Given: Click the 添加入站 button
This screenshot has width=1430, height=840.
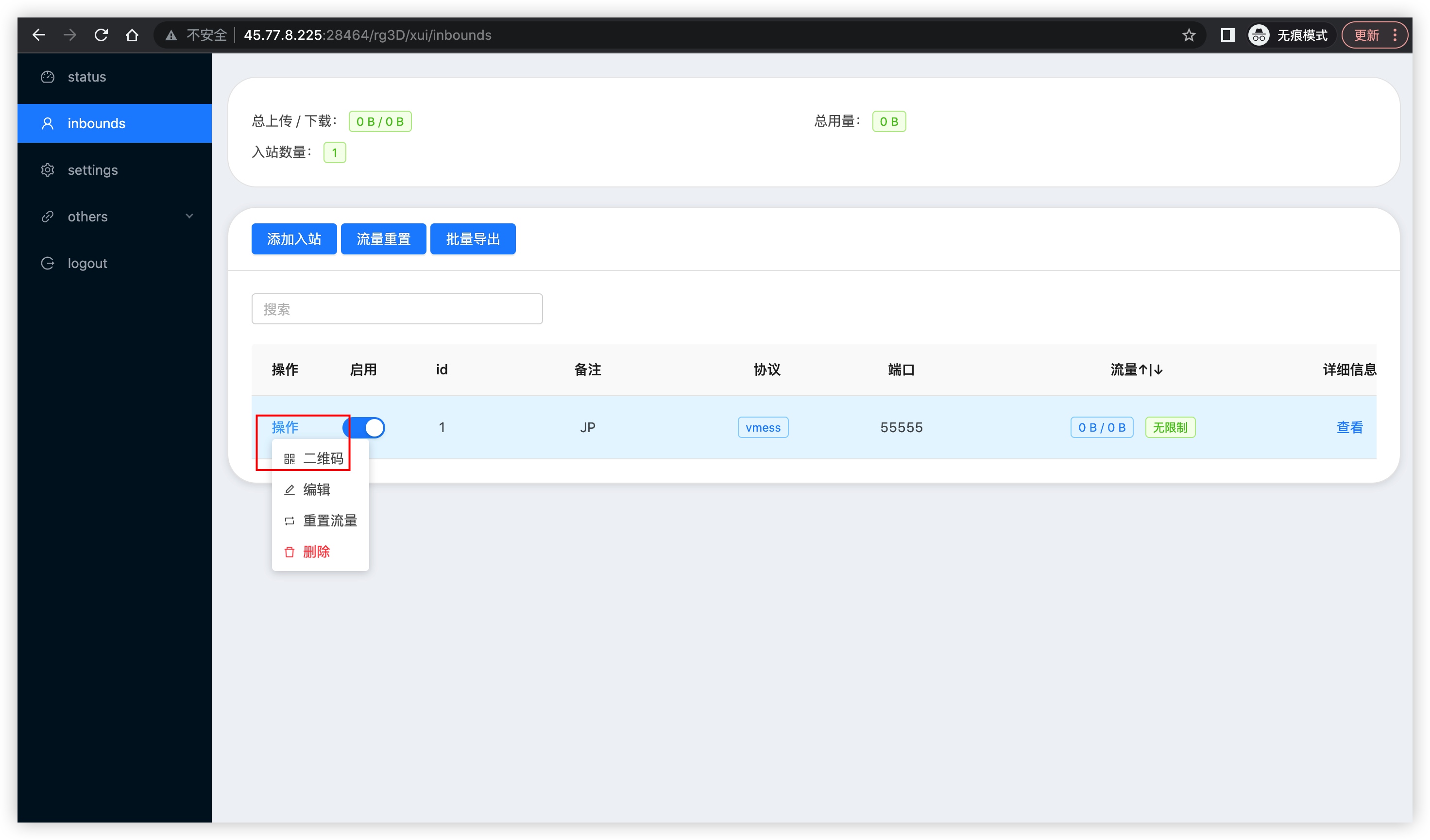Looking at the screenshot, I should click(294, 239).
